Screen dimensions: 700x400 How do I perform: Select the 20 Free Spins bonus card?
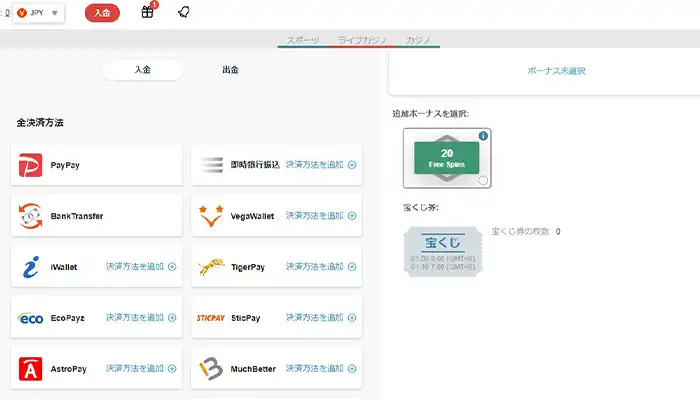pyautogui.click(x=447, y=158)
